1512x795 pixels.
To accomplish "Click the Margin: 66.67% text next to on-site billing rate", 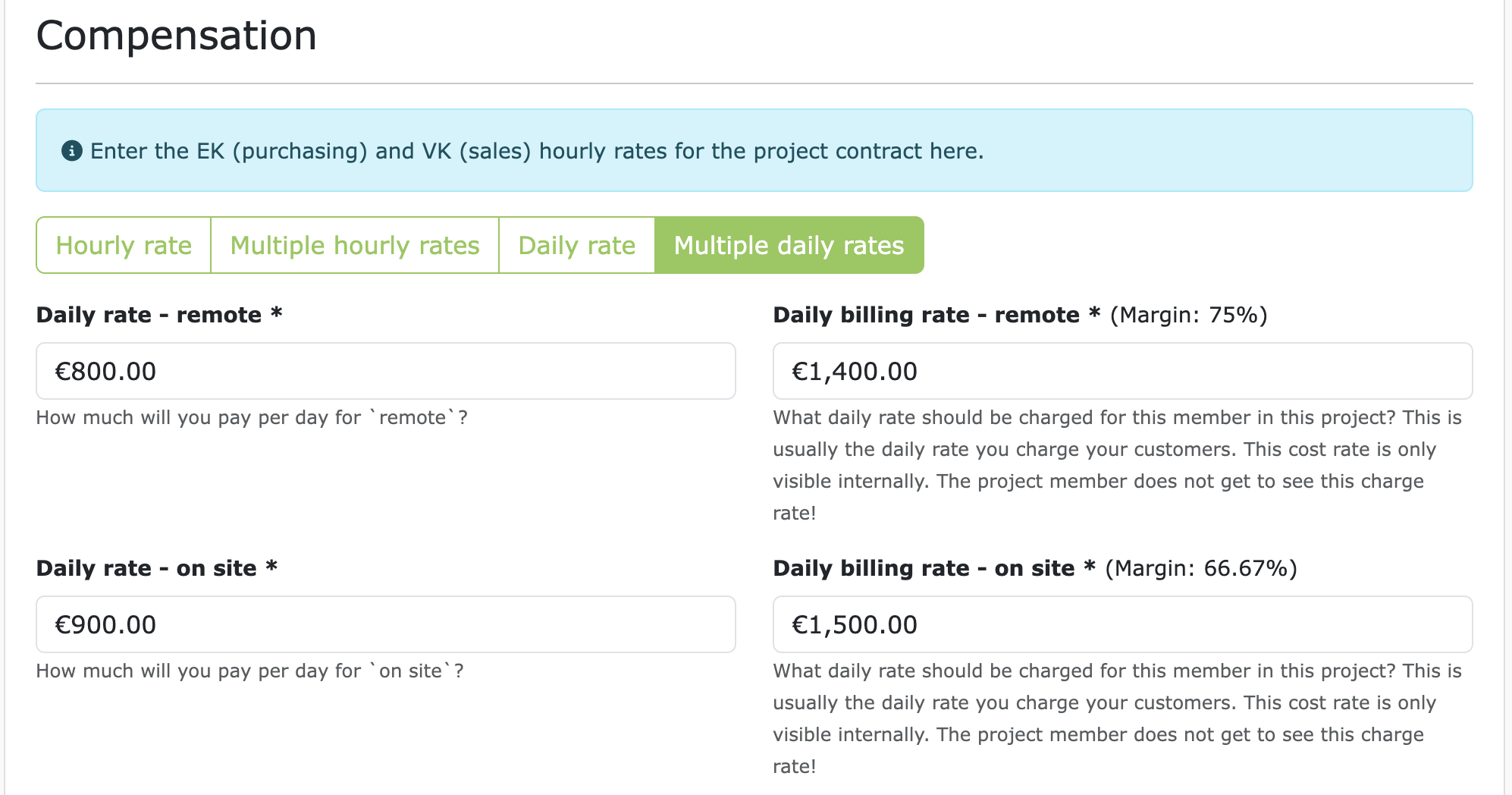I will [1203, 567].
